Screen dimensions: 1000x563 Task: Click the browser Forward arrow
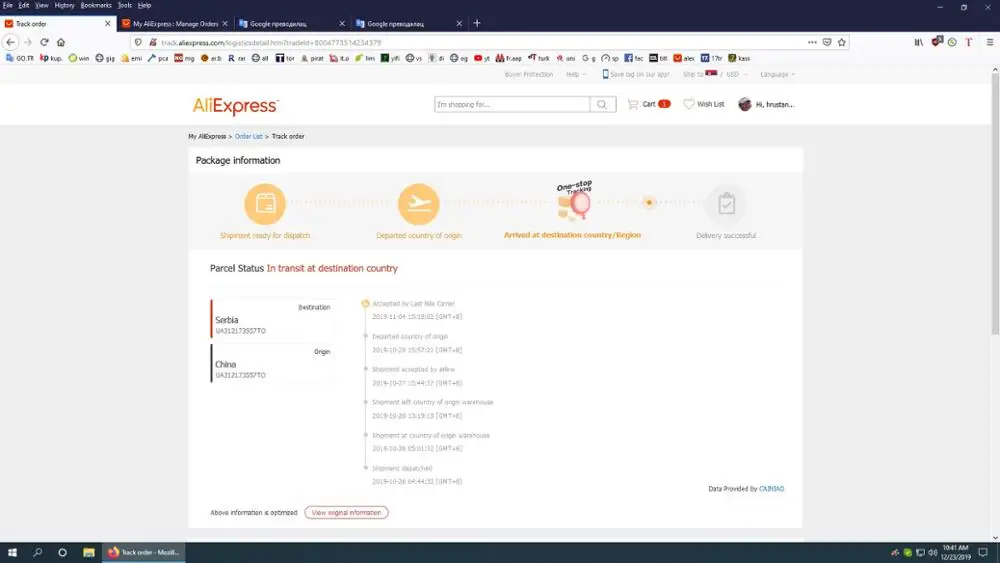pos(27,42)
